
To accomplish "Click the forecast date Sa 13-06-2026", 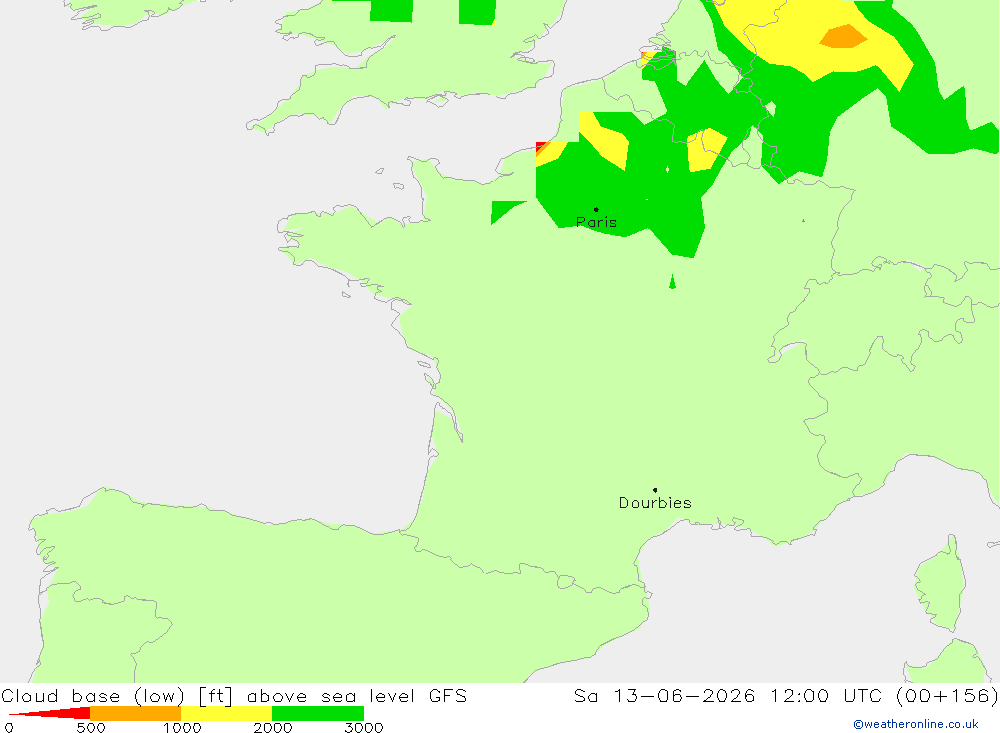I will (665, 696).
